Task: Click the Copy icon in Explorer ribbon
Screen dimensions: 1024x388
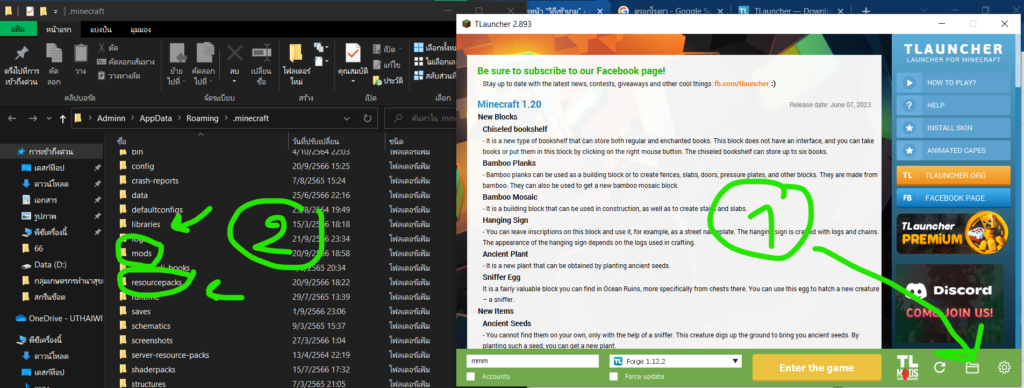Action: (54, 54)
